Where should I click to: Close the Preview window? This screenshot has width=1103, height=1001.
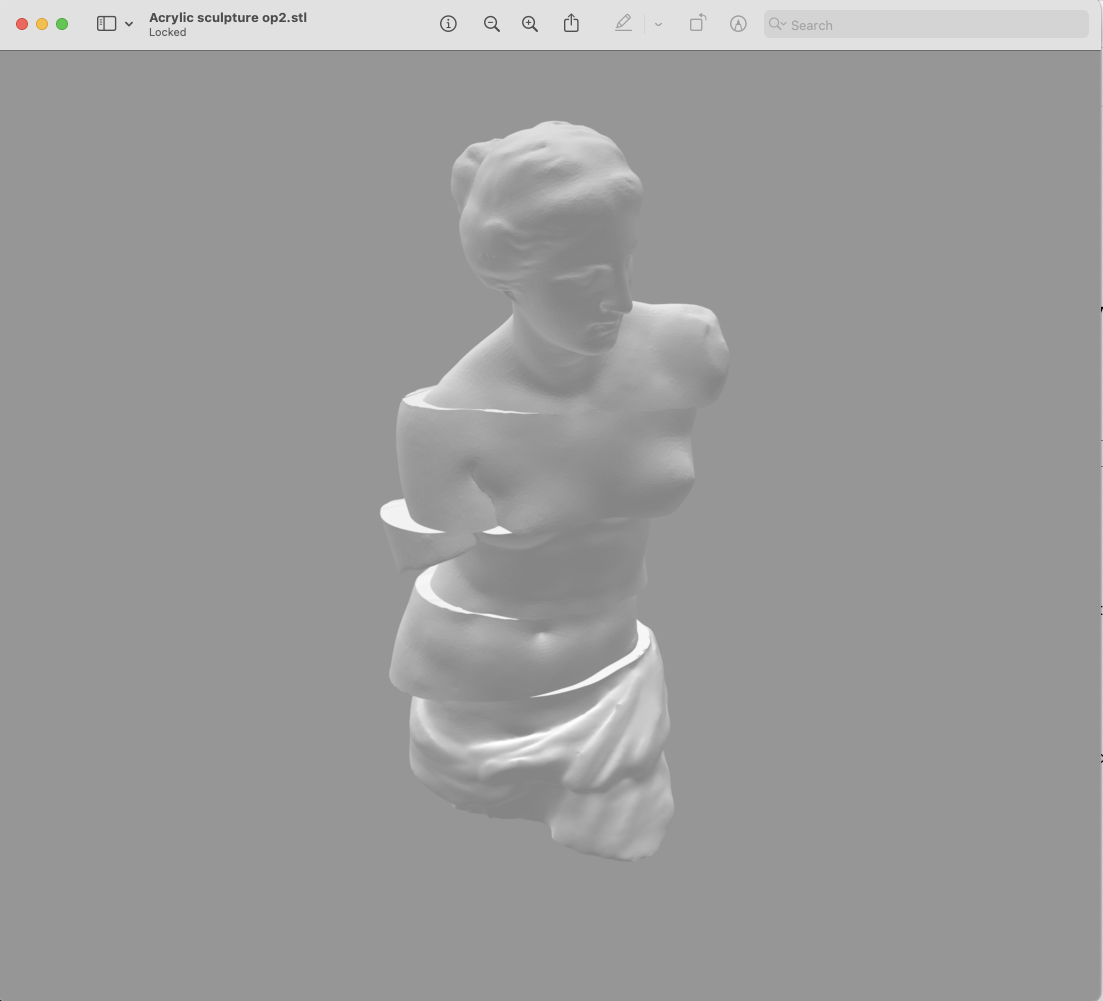pos(22,24)
